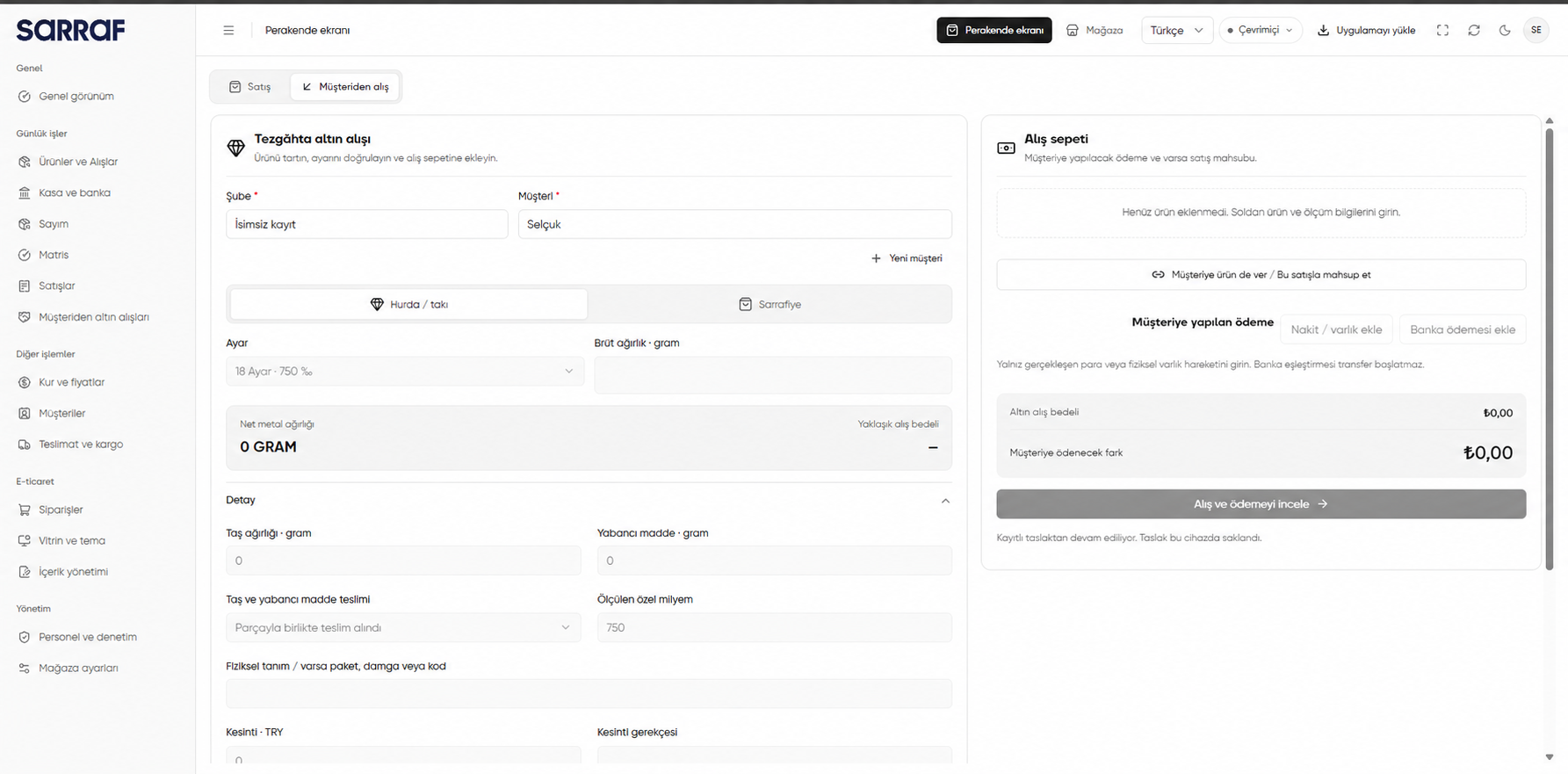Toggle the hamburger sidebar menu icon
The height and width of the screenshot is (774, 1568).
click(228, 30)
